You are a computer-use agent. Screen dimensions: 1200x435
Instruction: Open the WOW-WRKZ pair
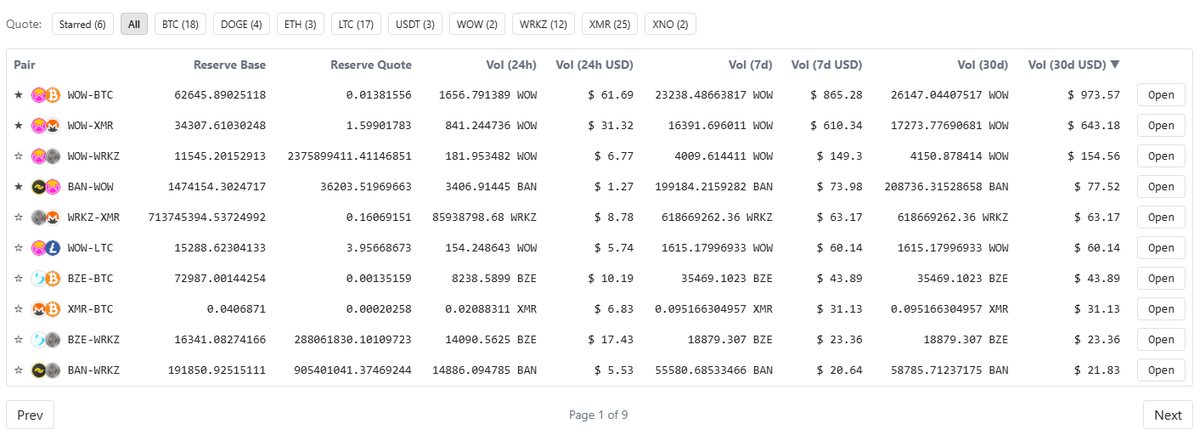point(1161,156)
